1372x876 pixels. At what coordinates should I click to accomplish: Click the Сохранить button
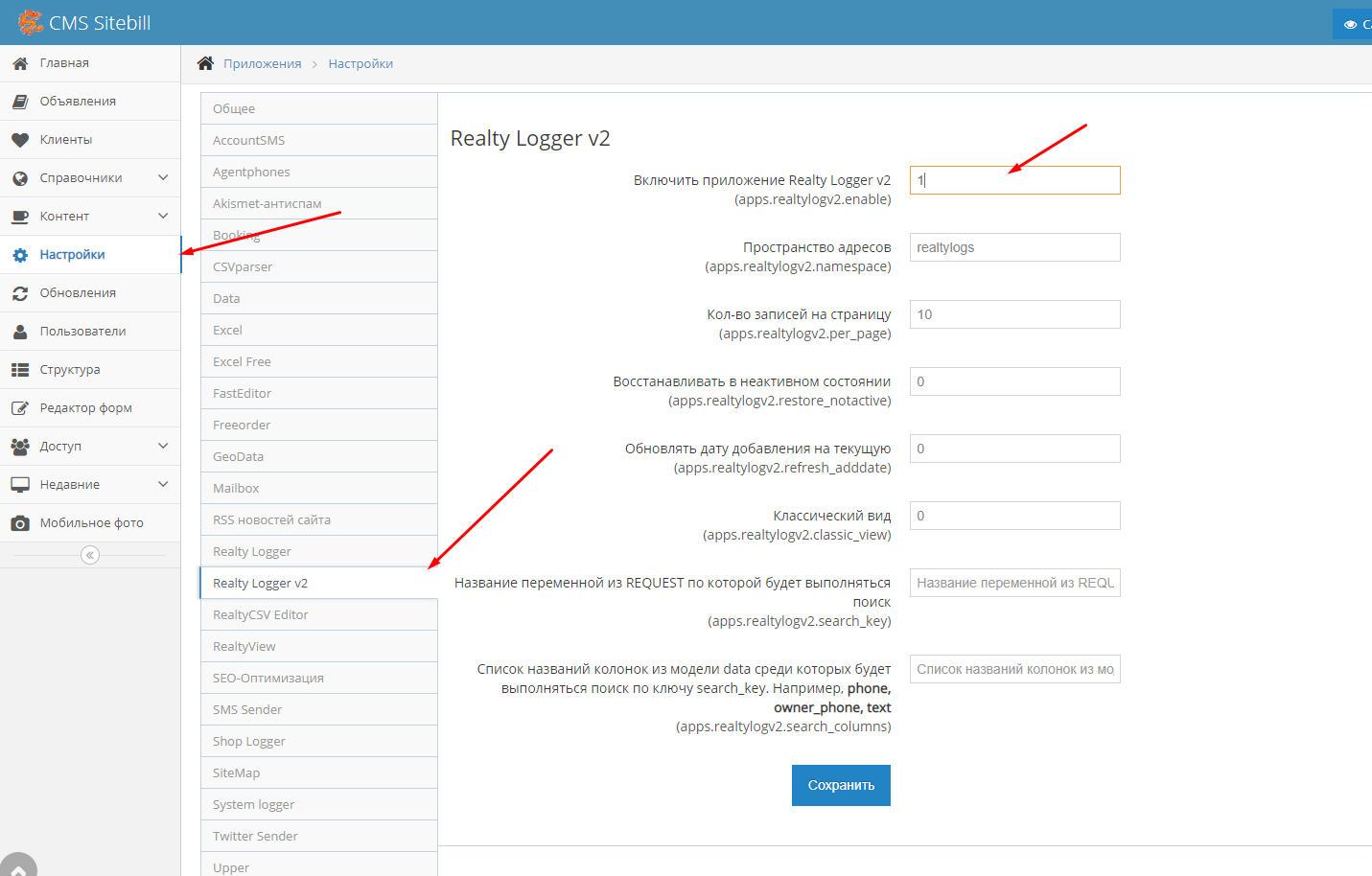841,785
